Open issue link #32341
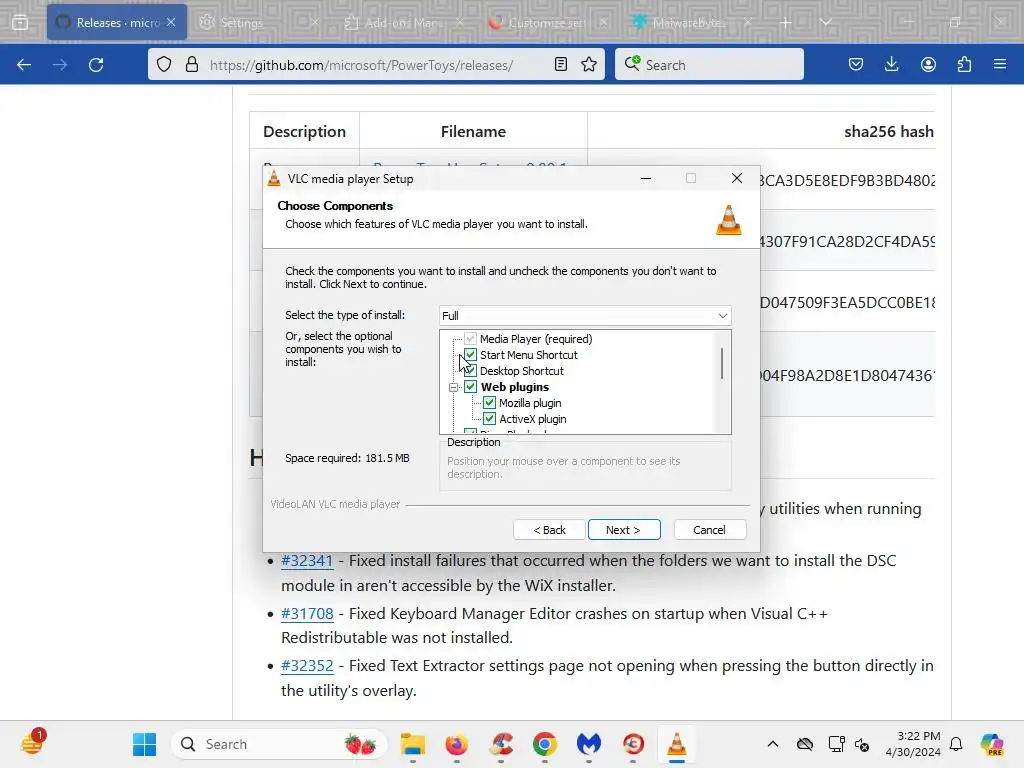Viewport: 1024px width, 768px height. [x=307, y=560]
